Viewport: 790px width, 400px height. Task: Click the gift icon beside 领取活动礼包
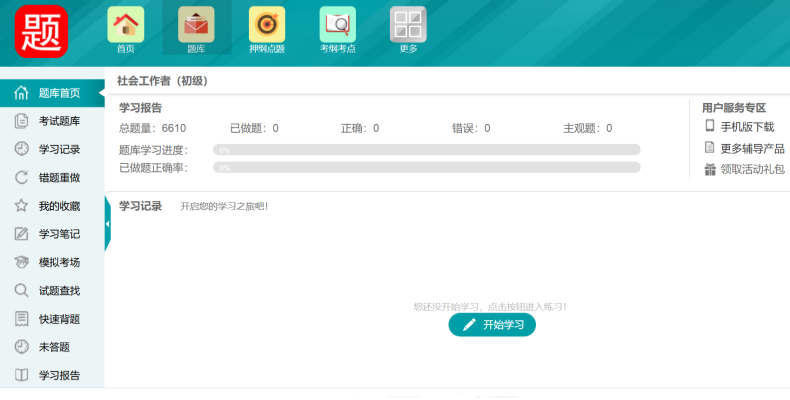click(710, 169)
